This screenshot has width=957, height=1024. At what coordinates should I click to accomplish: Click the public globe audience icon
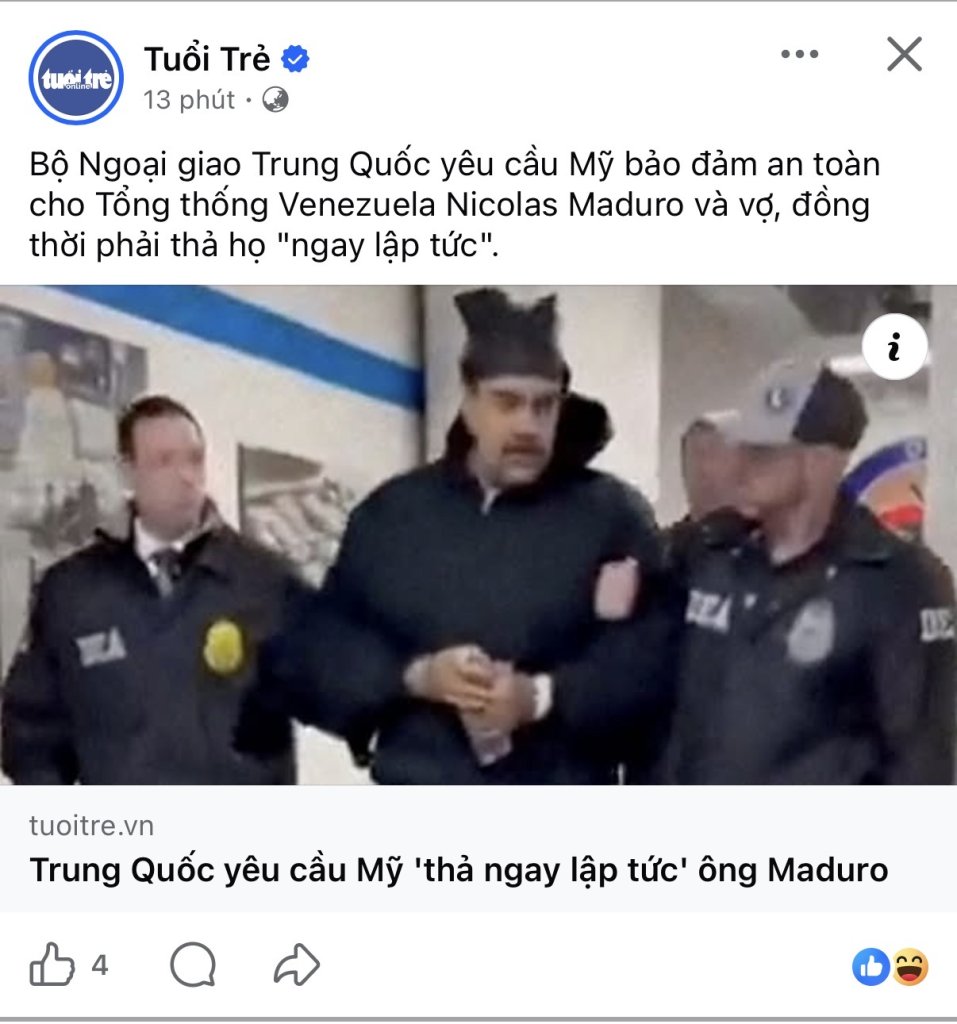click(x=276, y=100)
